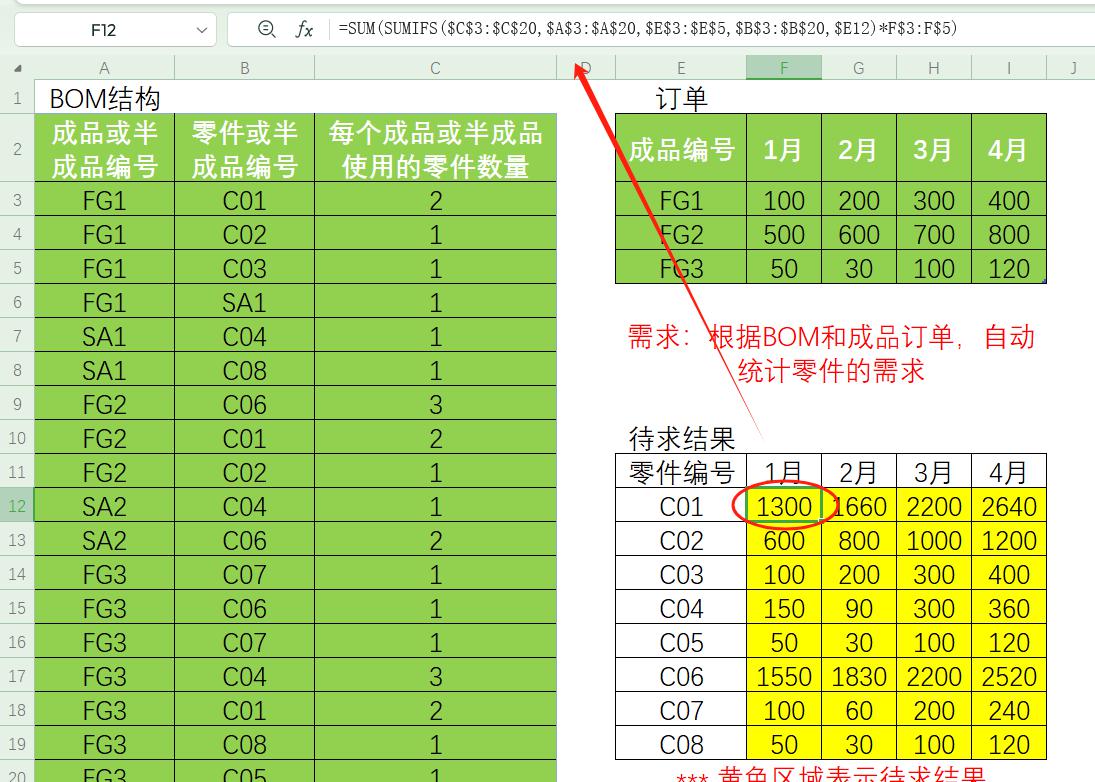Select active cell showing 1300
This screenshot has height=782, width=1095.
click(x=784, y=506)
